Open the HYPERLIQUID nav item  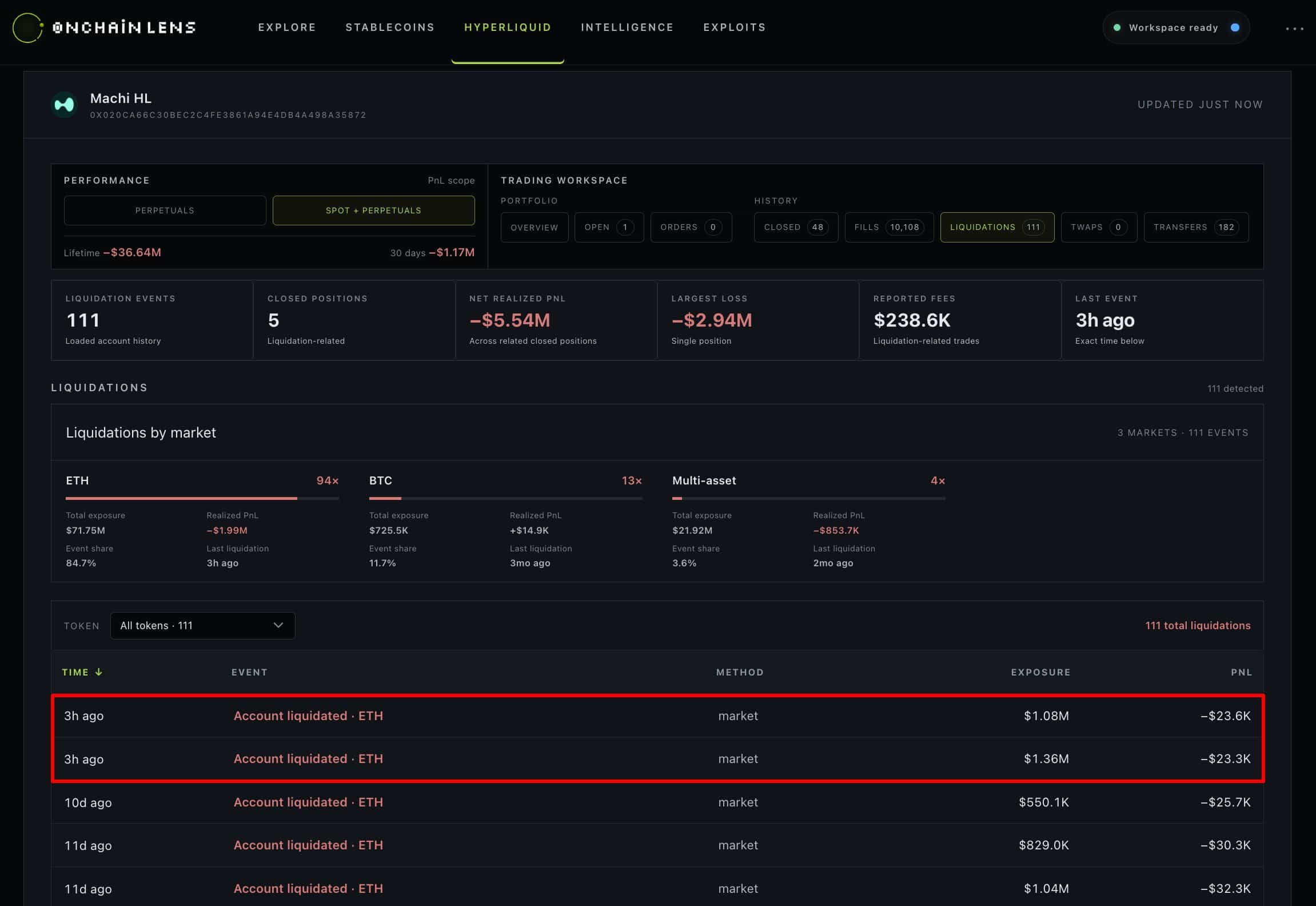508,27
